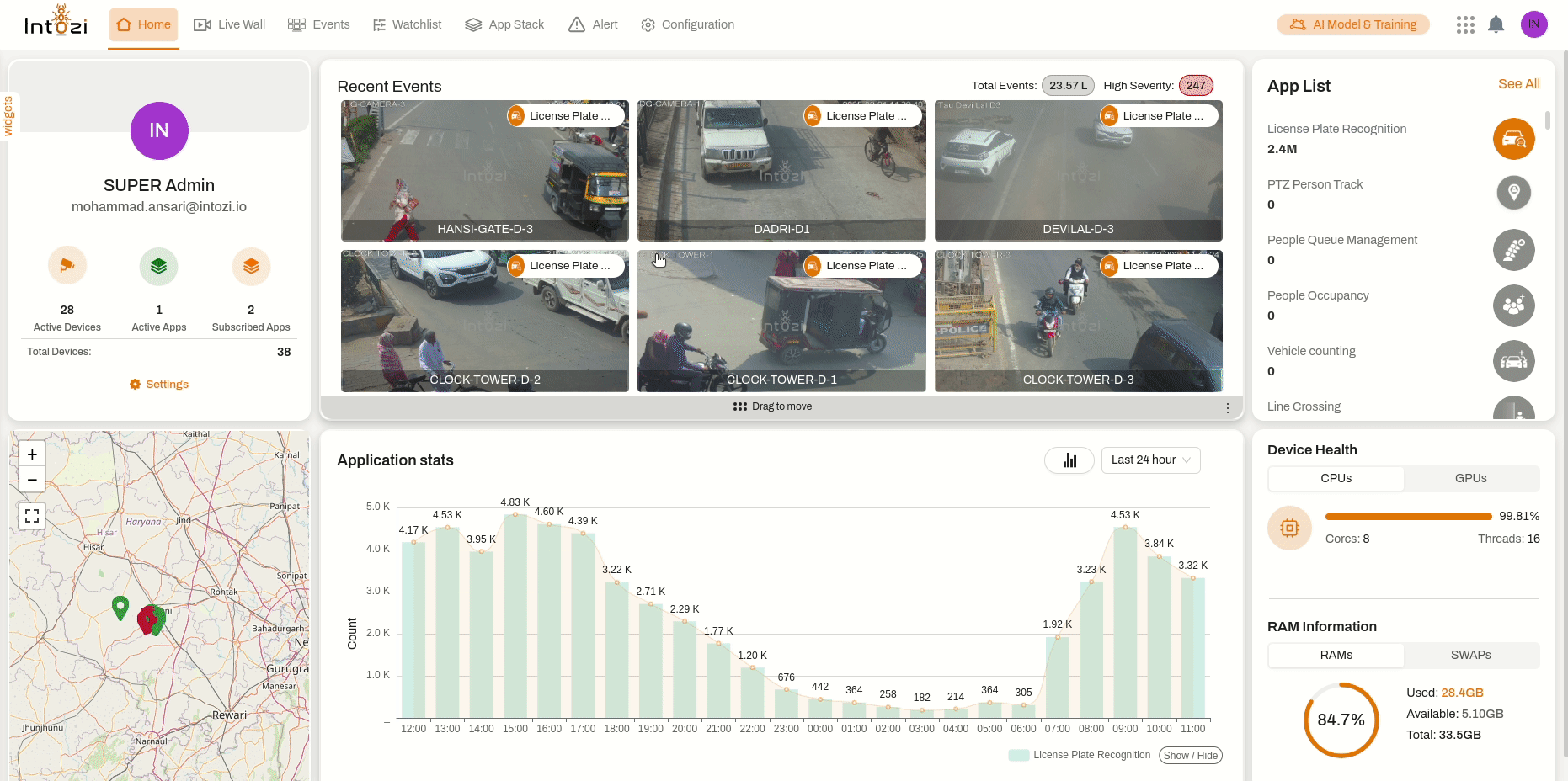The height and width of the screenshot is (781, 1568).
Task: Open the HANSI-GATE-D-3 event thumbnail
Action: pyautogui.click(x=484, y=171)
